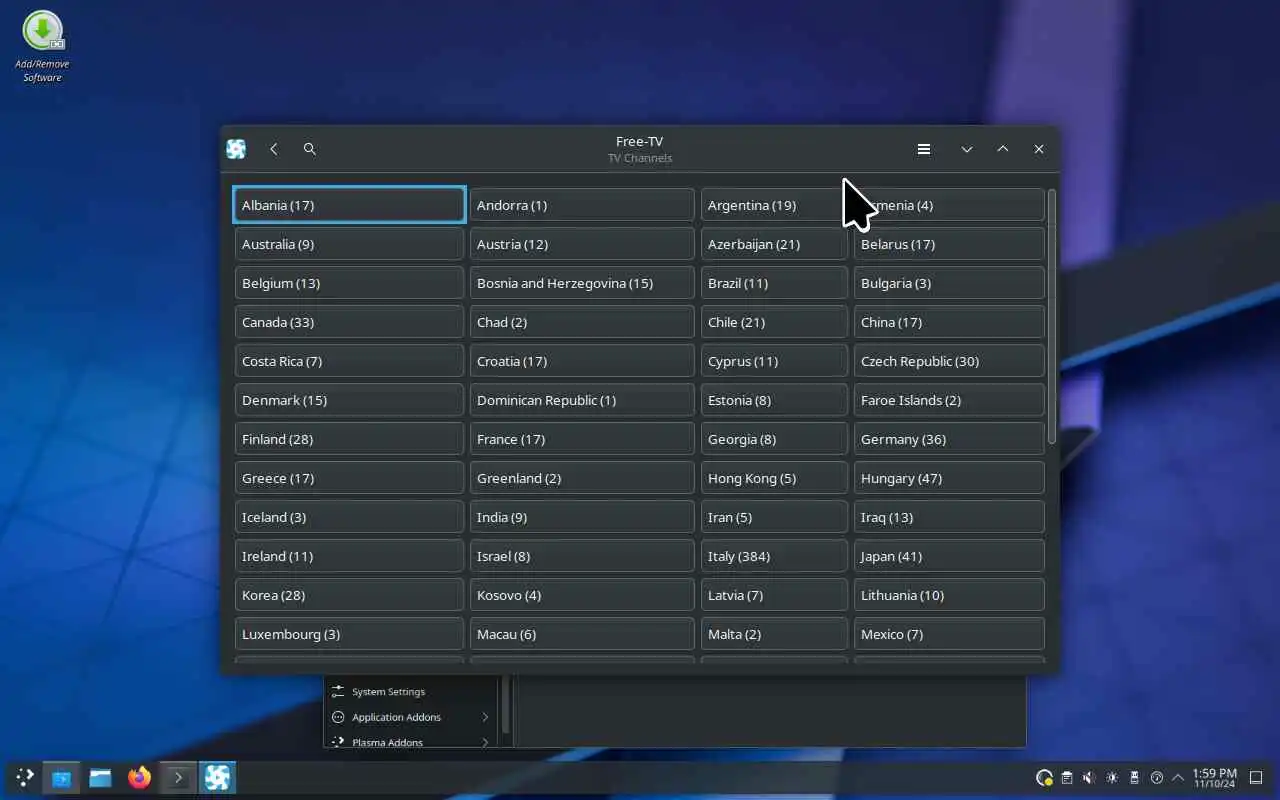Select Australia (9)
Viewport: 1280px width, 800px height.
349,244
